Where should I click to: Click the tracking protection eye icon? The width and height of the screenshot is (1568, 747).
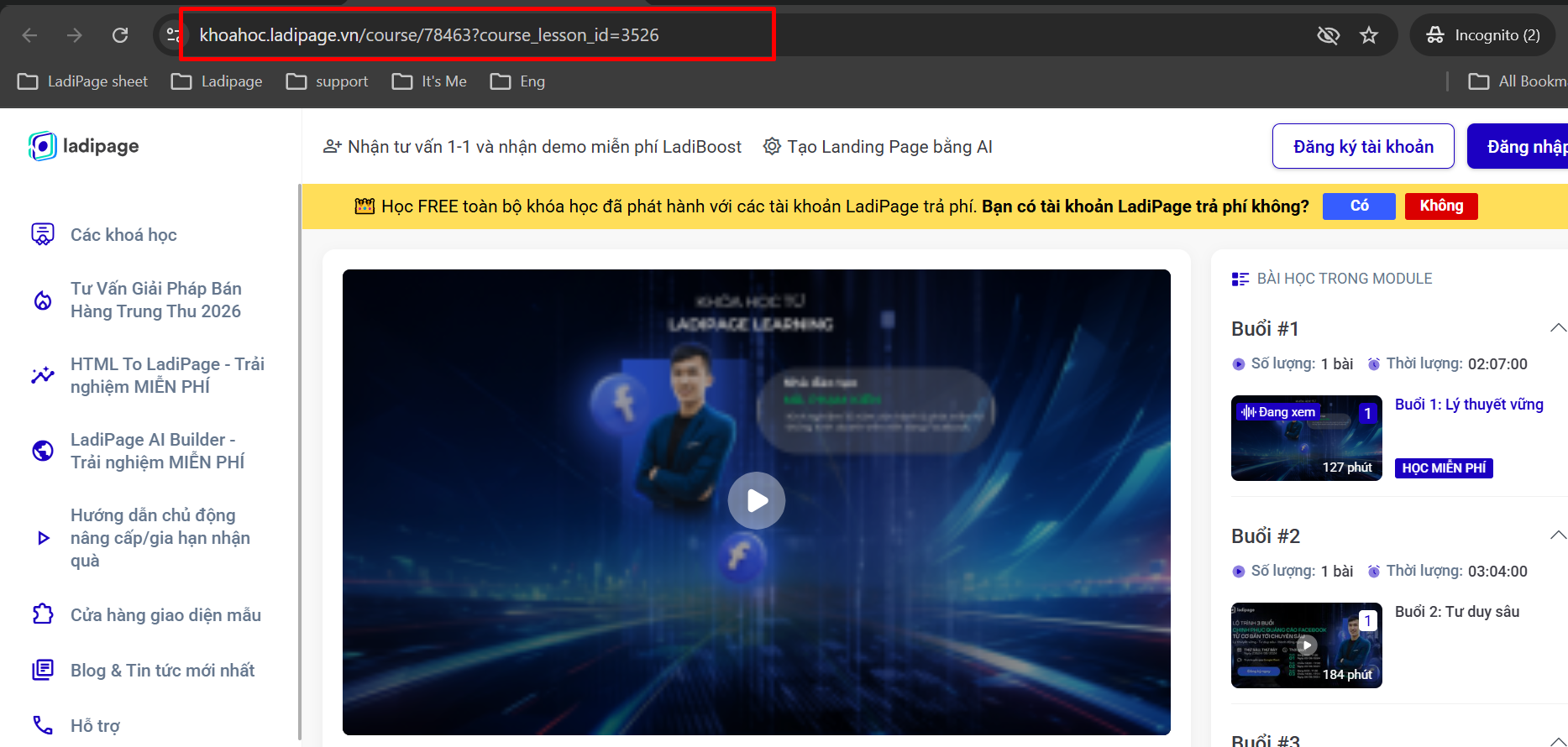point(1328,35)
